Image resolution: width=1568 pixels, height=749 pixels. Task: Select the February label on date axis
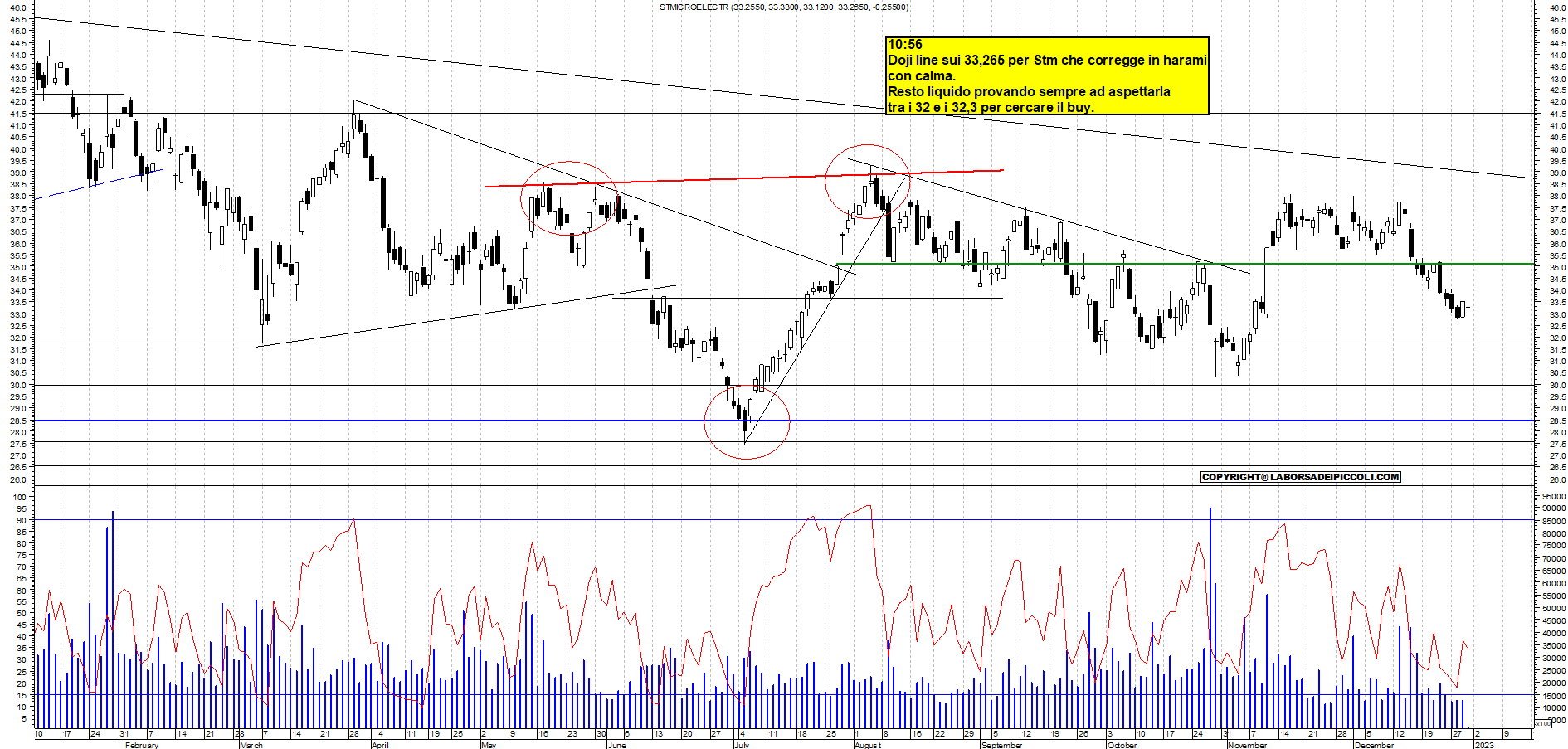(141, 745)
